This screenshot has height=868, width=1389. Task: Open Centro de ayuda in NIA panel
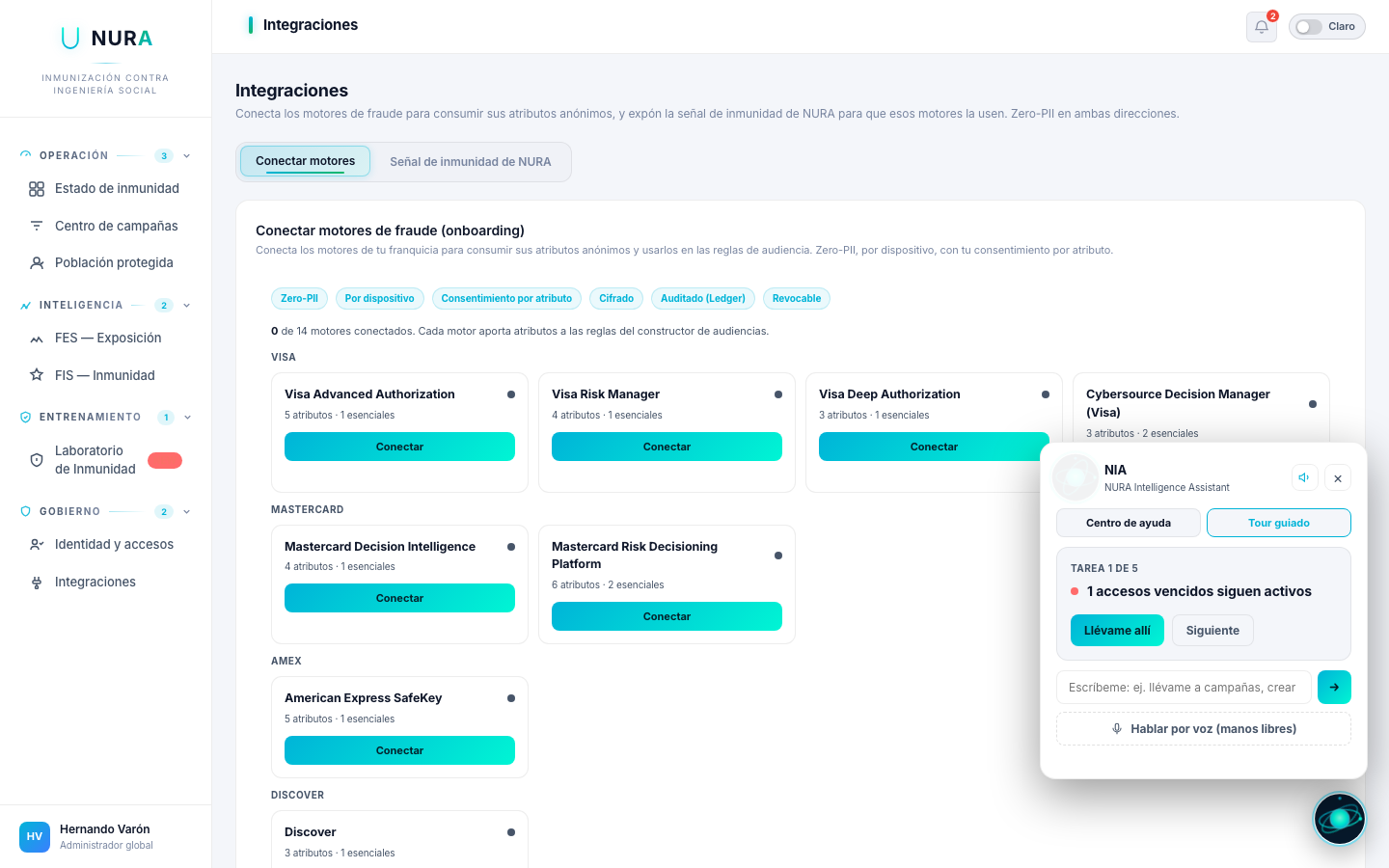coord(1129,523)
